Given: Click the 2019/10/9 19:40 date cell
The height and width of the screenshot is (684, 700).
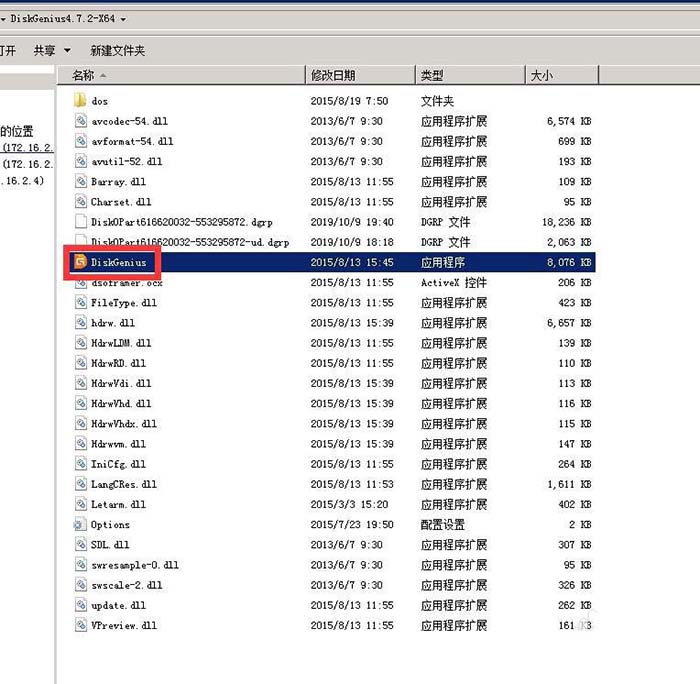Looking at the screenshot, I should pyautogui.click(x=352, y=222).
